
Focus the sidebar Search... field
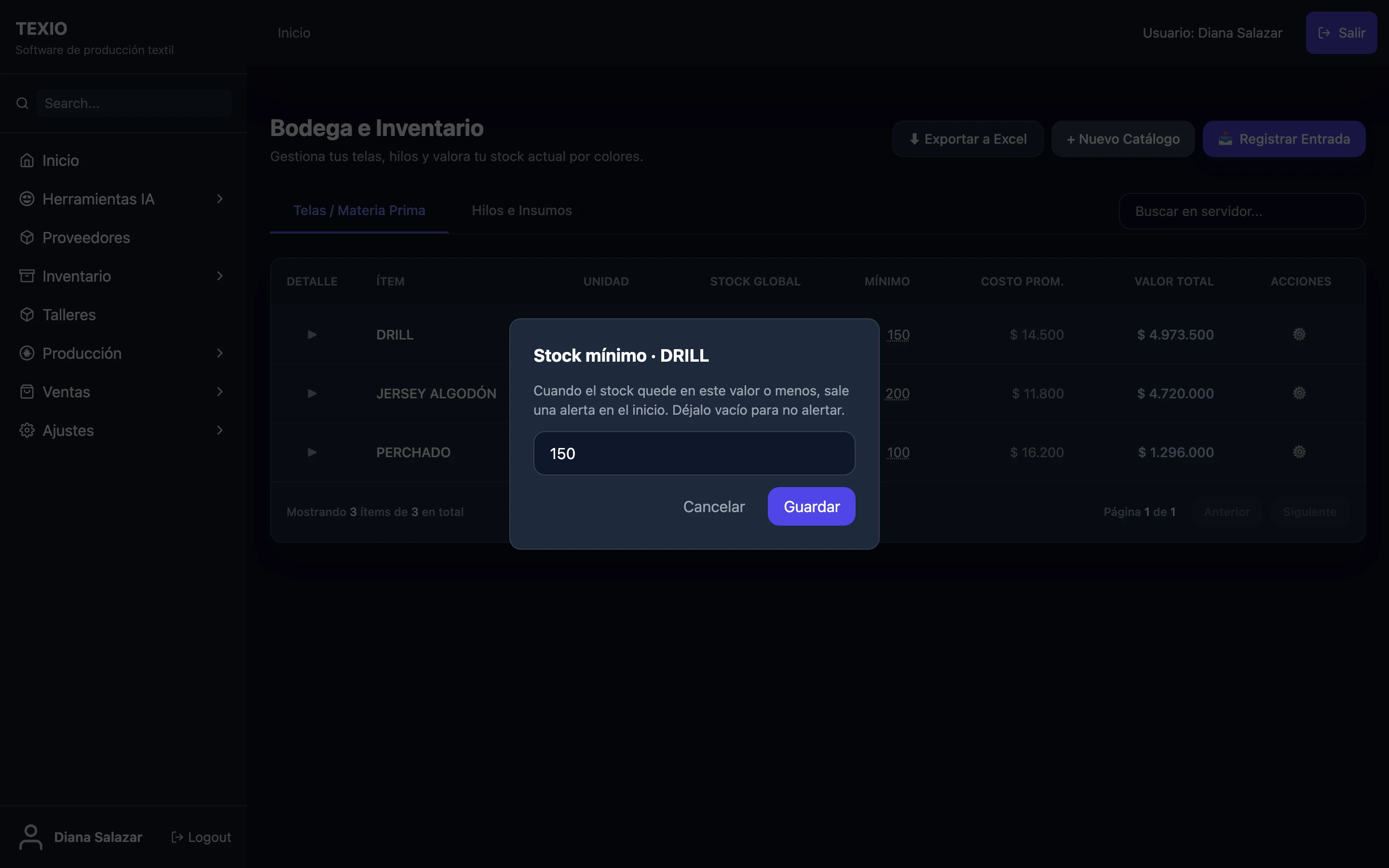[134, 103]
